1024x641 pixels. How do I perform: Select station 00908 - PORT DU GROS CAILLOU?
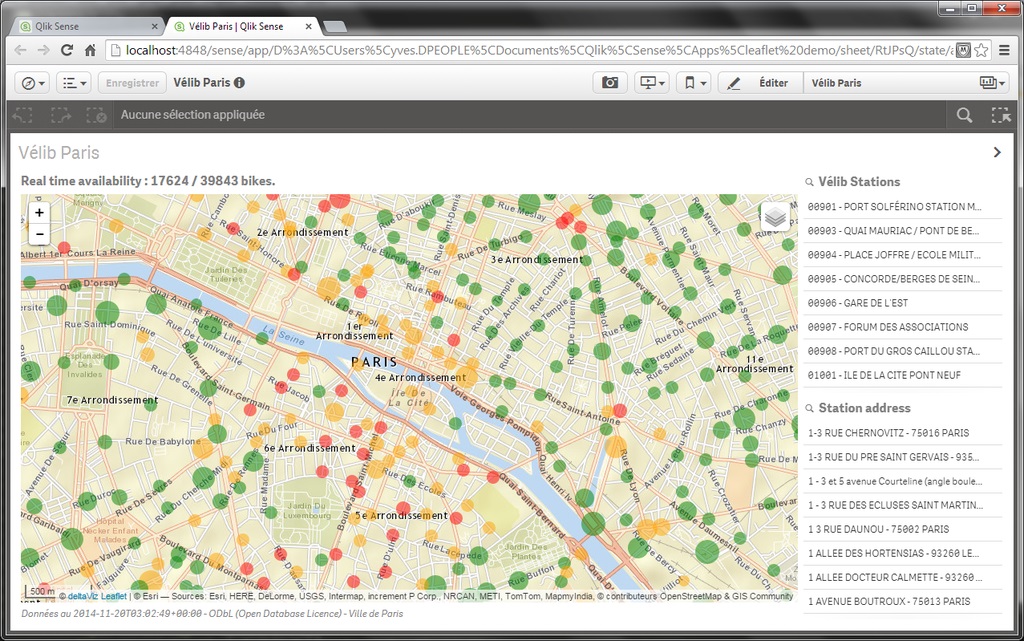tap(903, 351)
